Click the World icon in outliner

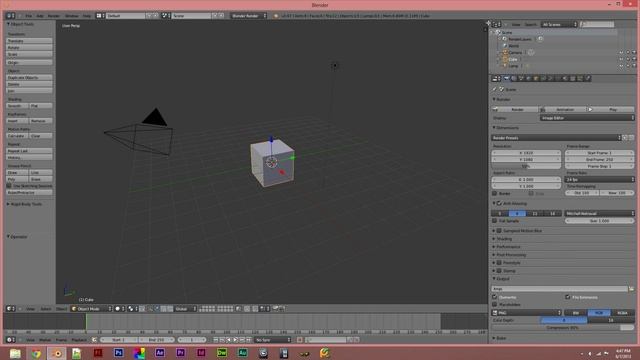pos(505,46)
